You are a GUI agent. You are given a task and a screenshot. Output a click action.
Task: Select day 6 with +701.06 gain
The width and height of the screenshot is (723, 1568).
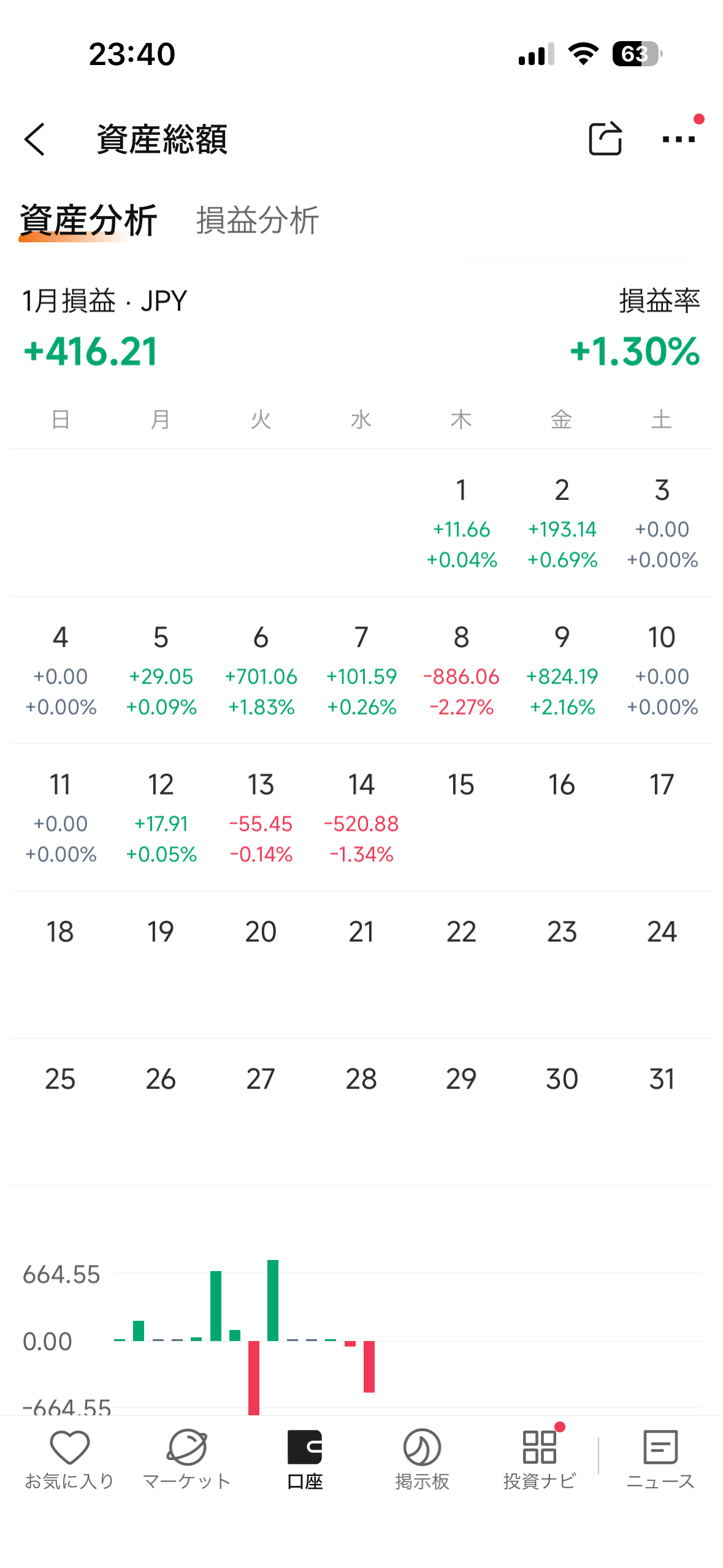click(x=261, y=671)
